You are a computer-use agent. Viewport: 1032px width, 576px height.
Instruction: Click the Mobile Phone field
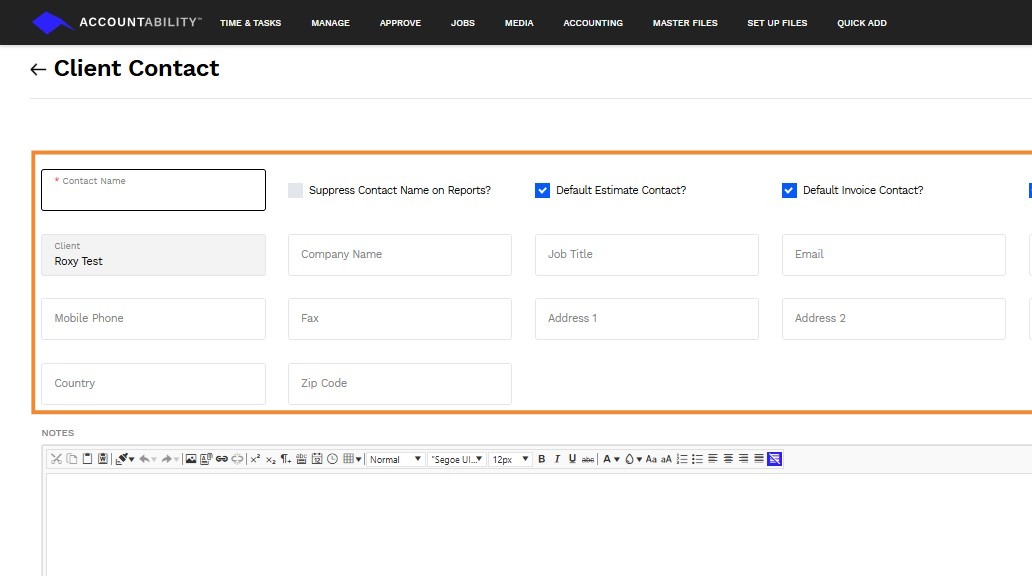click(x=153, y=319)
